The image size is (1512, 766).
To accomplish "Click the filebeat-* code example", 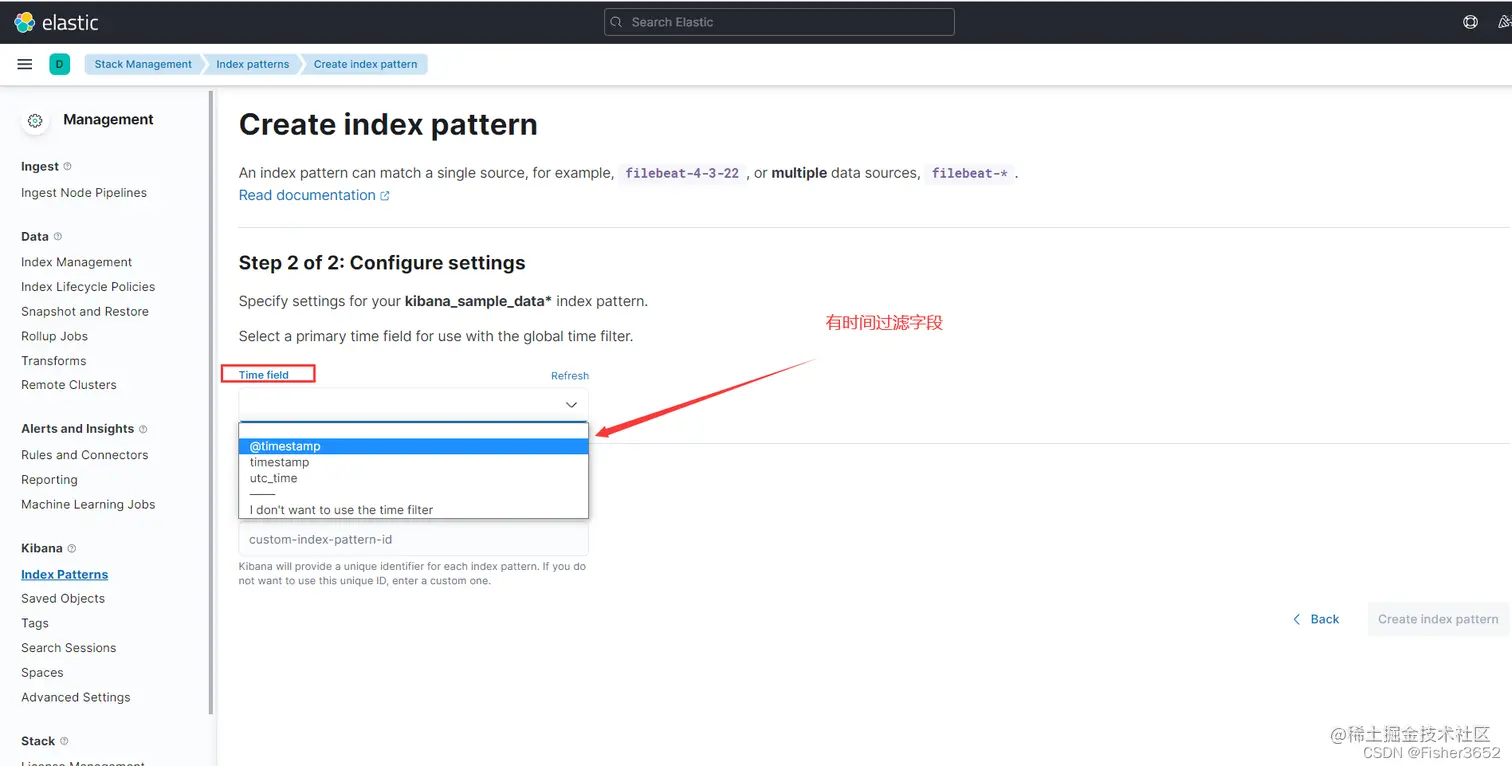I will pos(969,173).
